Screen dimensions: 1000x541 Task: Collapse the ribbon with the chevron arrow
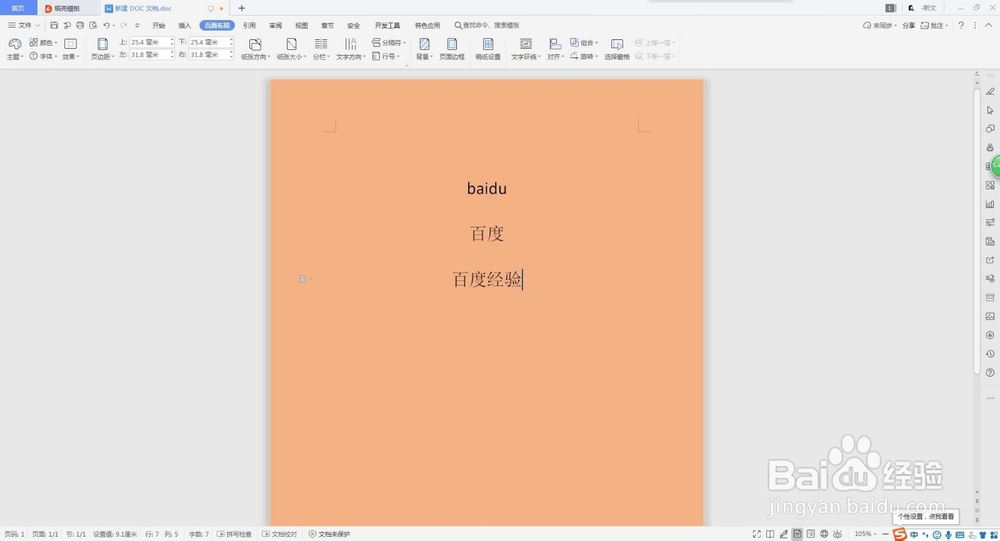tap(989, 26)
